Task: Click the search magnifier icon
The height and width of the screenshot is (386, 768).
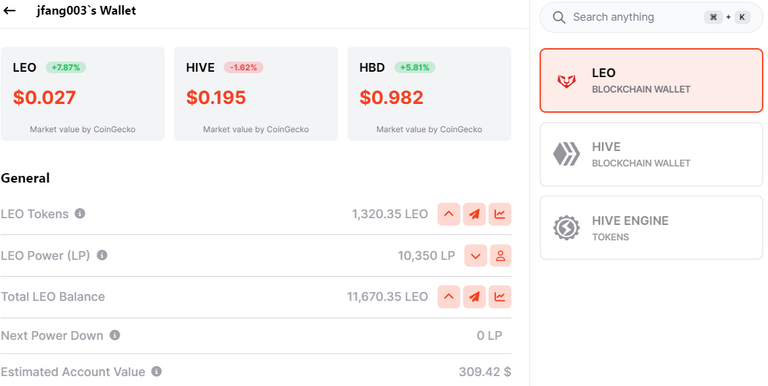Action: (559, 18)
